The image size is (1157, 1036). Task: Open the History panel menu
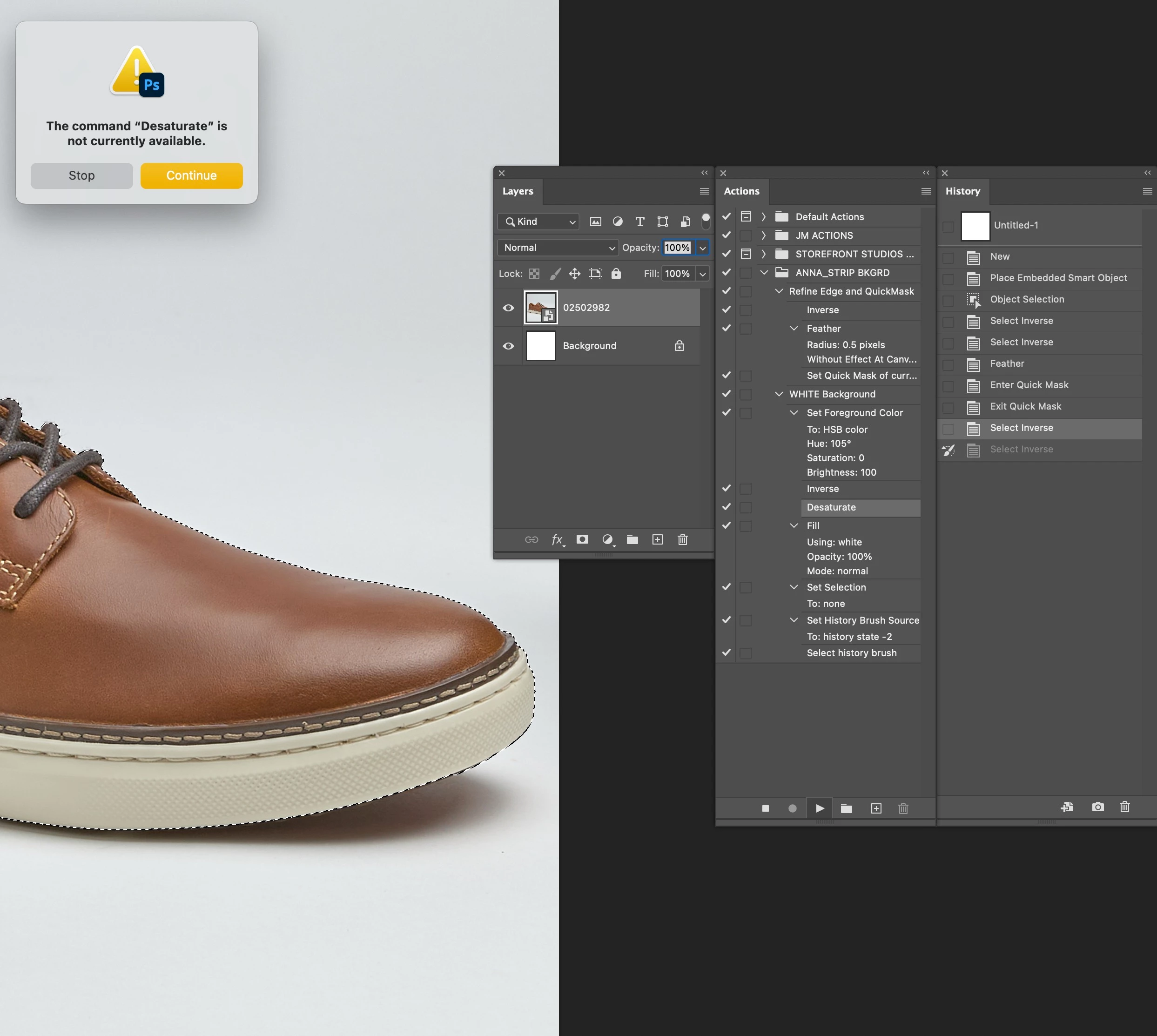tap(1147, 191)
